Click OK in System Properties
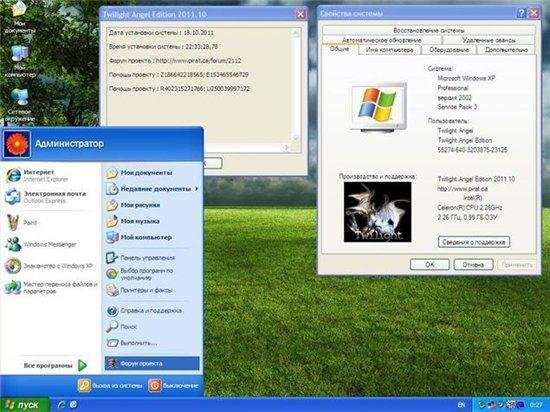 430,264
